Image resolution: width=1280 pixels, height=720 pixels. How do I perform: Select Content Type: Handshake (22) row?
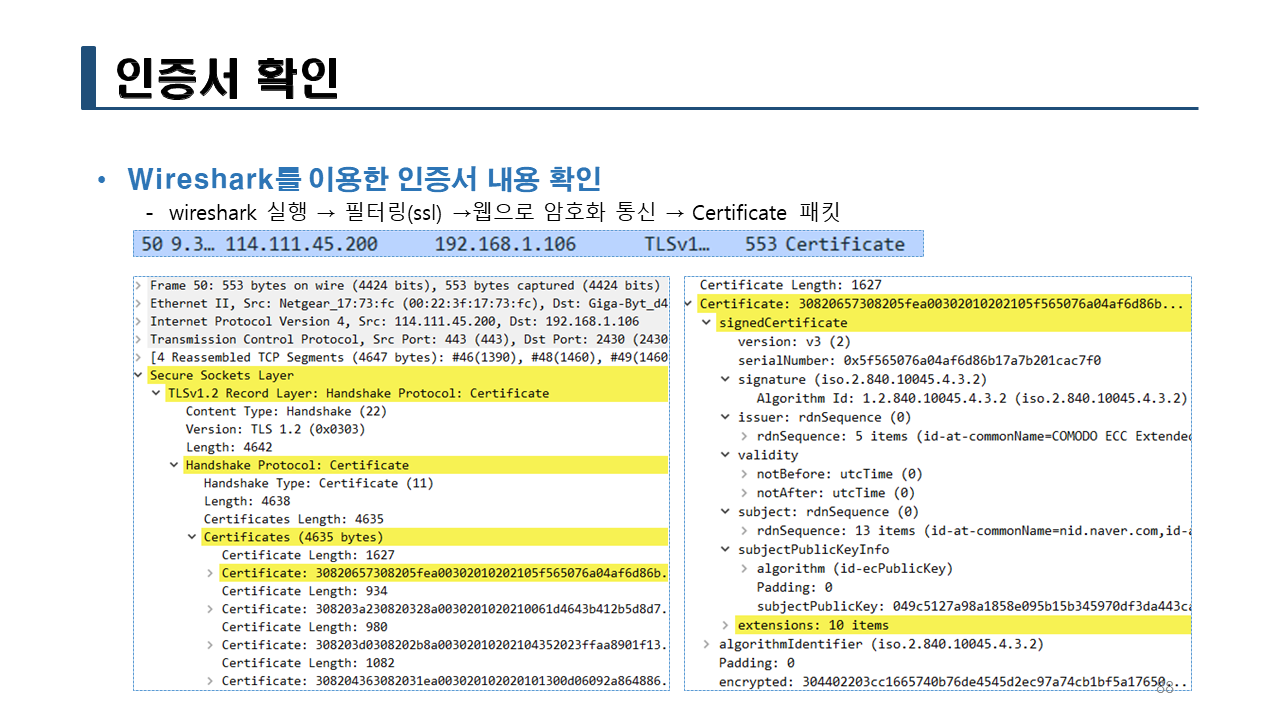(x=286, y=411)
